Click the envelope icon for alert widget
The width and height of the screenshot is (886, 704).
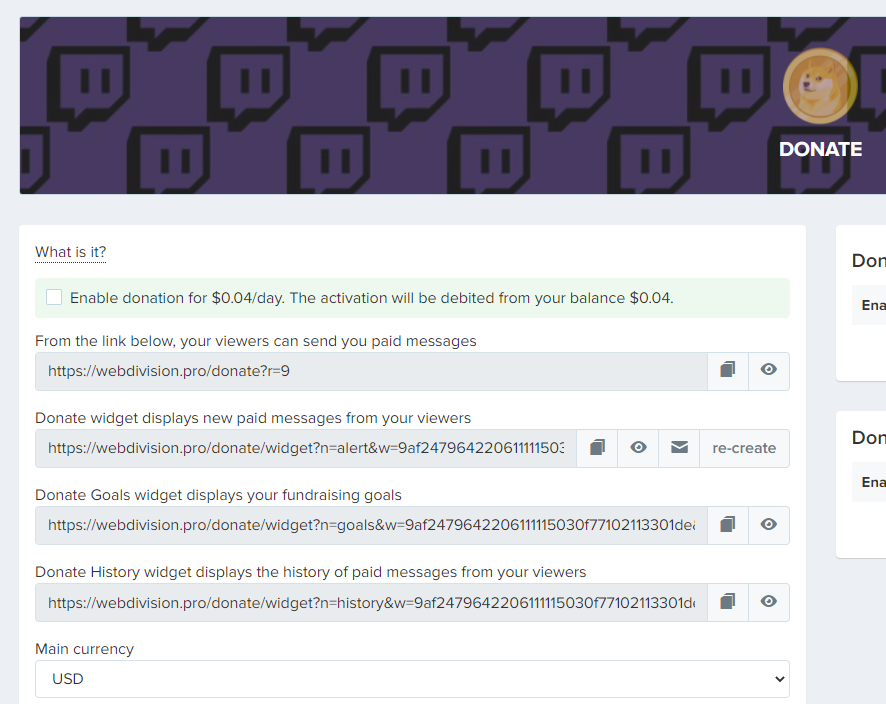coord(679,448)
